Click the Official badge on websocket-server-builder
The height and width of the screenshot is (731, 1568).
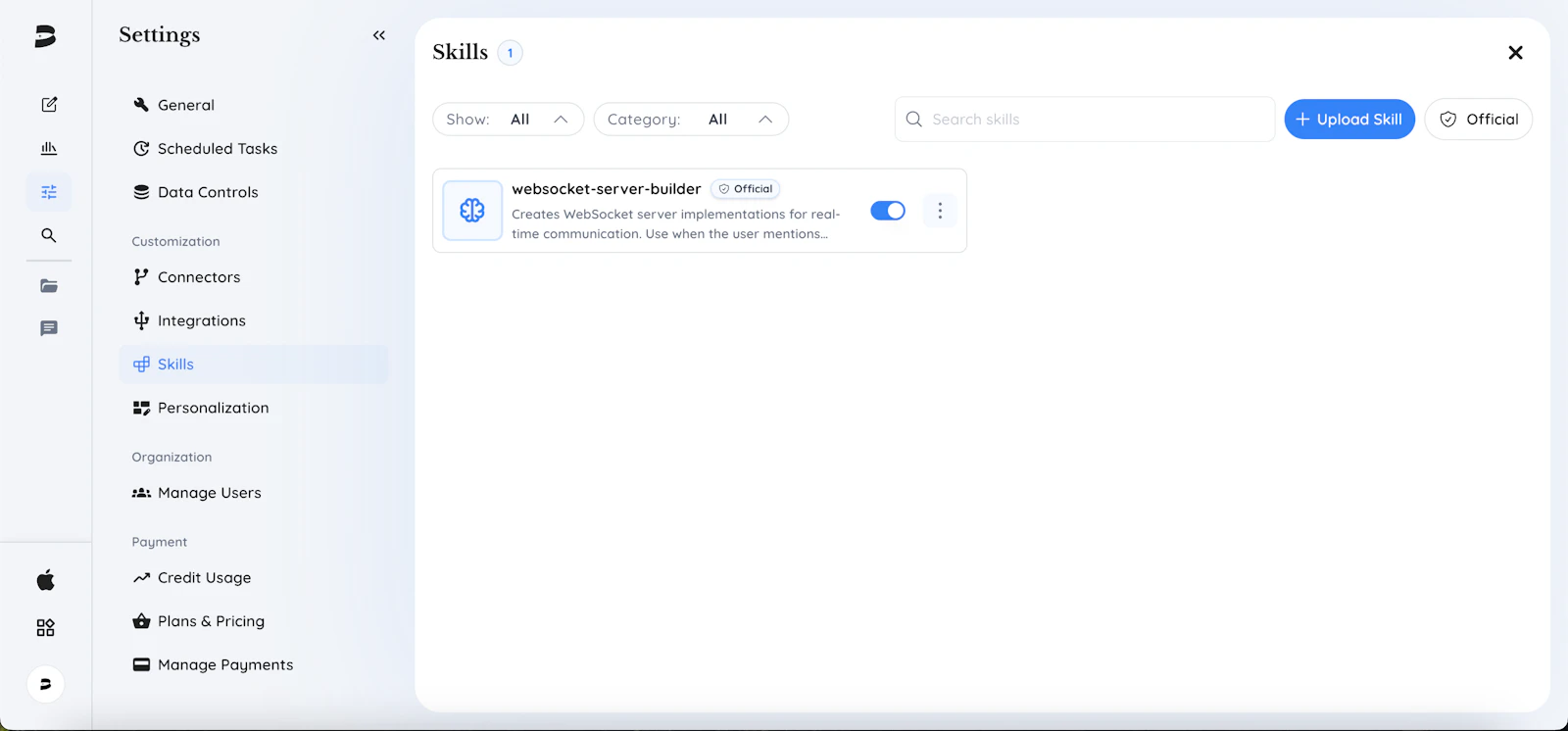click(746, 189)
